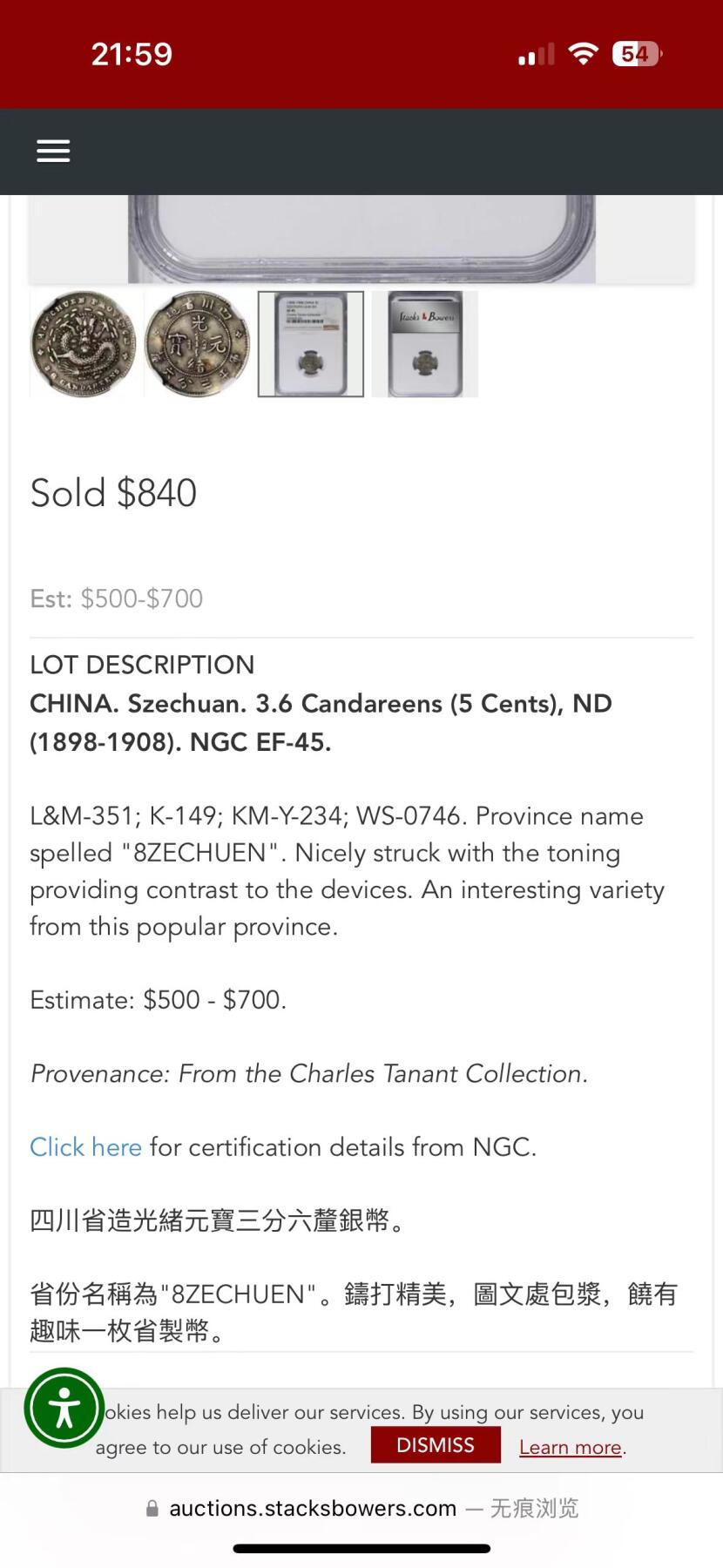Click the LOT DESCRIPTION heading

[142, 665]
